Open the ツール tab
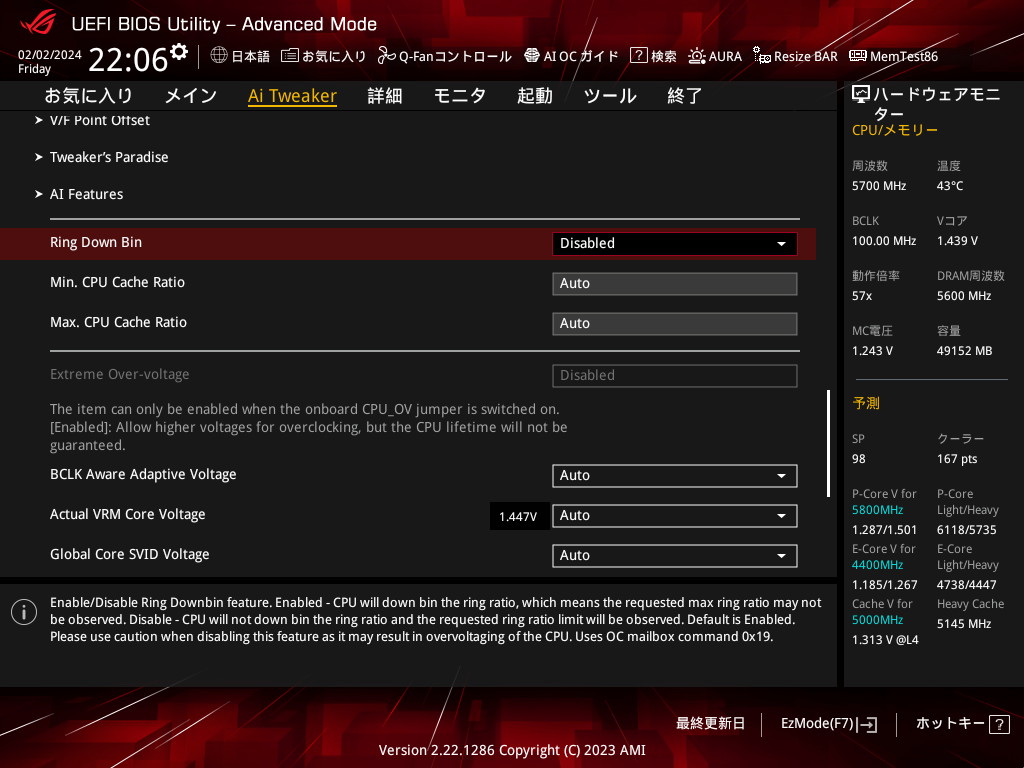Image resolution: width=1024 pixels, height=768 pixels. tap(610, 95)
